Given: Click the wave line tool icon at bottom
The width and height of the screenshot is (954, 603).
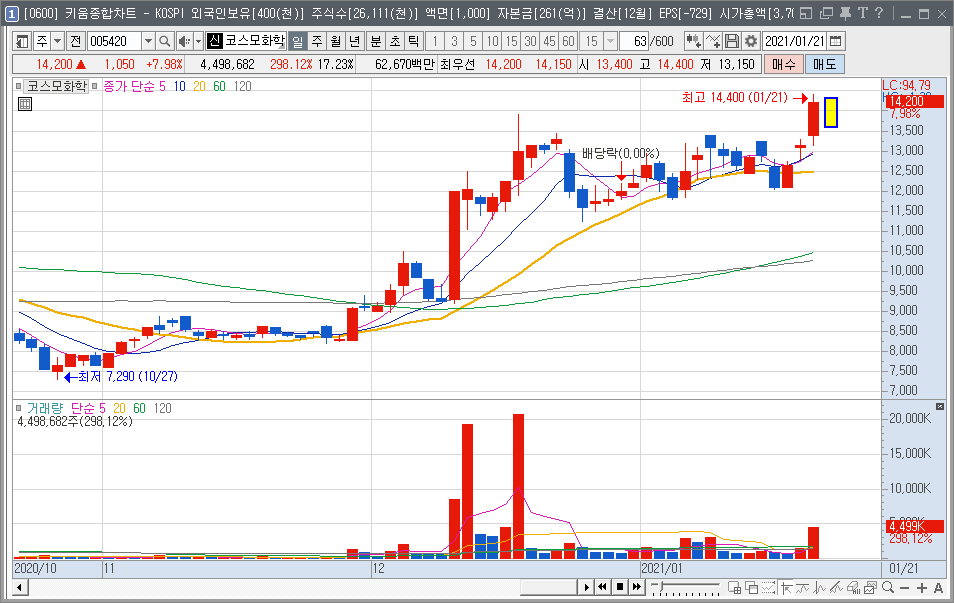Looking at the screenshot, I should (x=803, y=587).
